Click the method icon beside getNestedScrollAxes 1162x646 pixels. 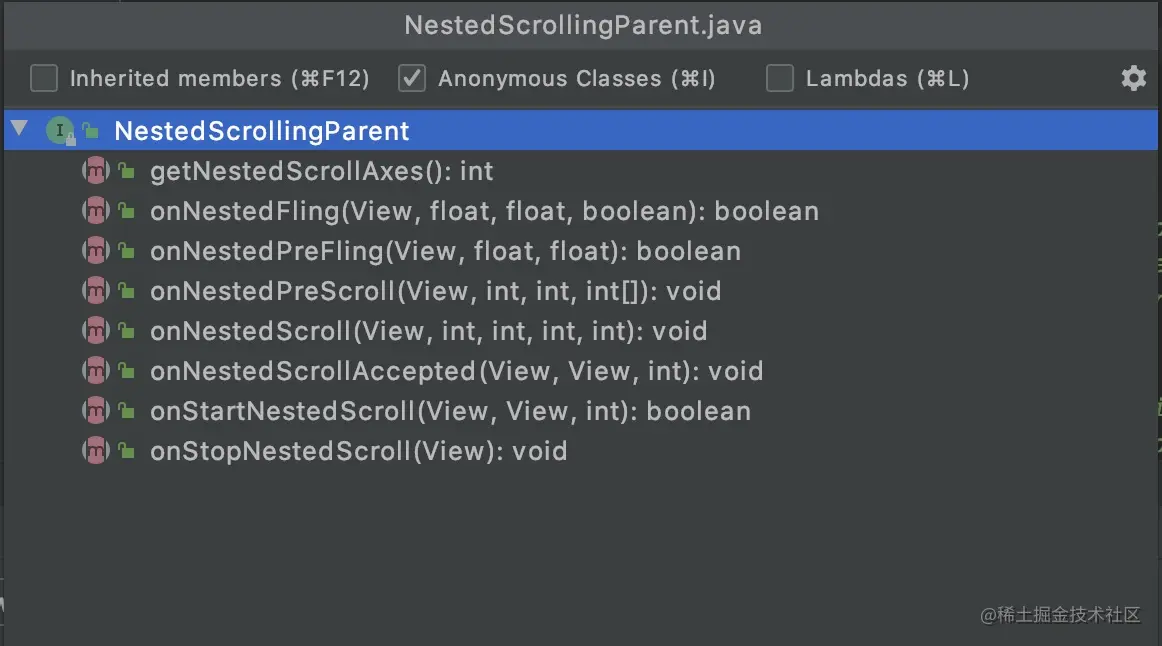[93, 170]
